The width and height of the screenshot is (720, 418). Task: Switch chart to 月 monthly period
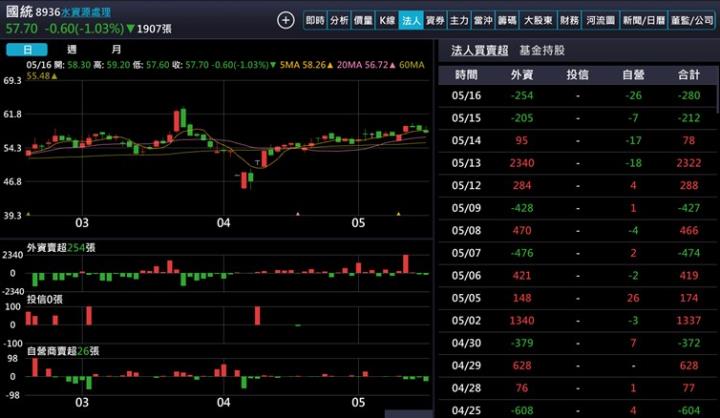[x=117, y=49]
